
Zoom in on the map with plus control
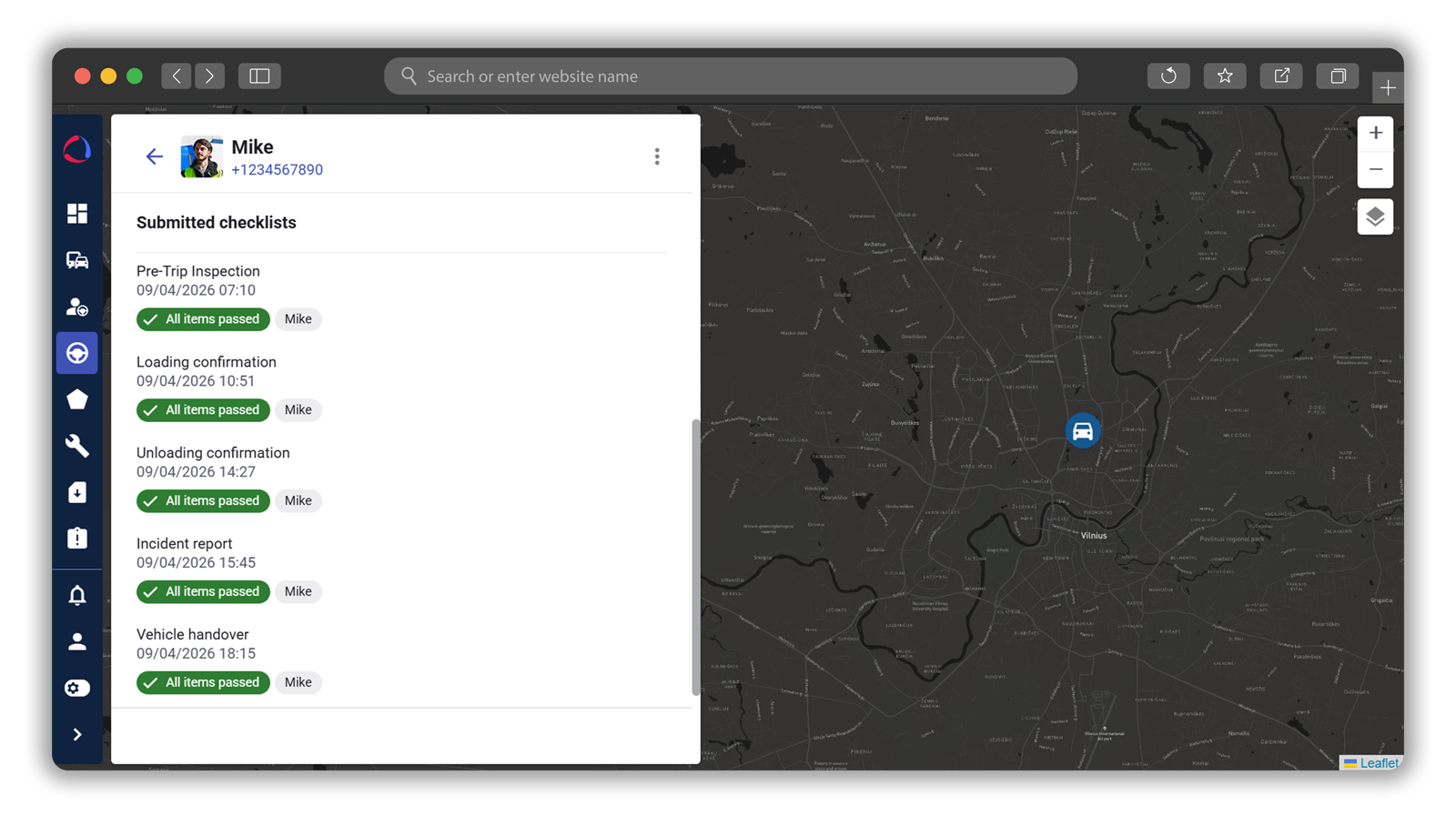[1375, 133]
